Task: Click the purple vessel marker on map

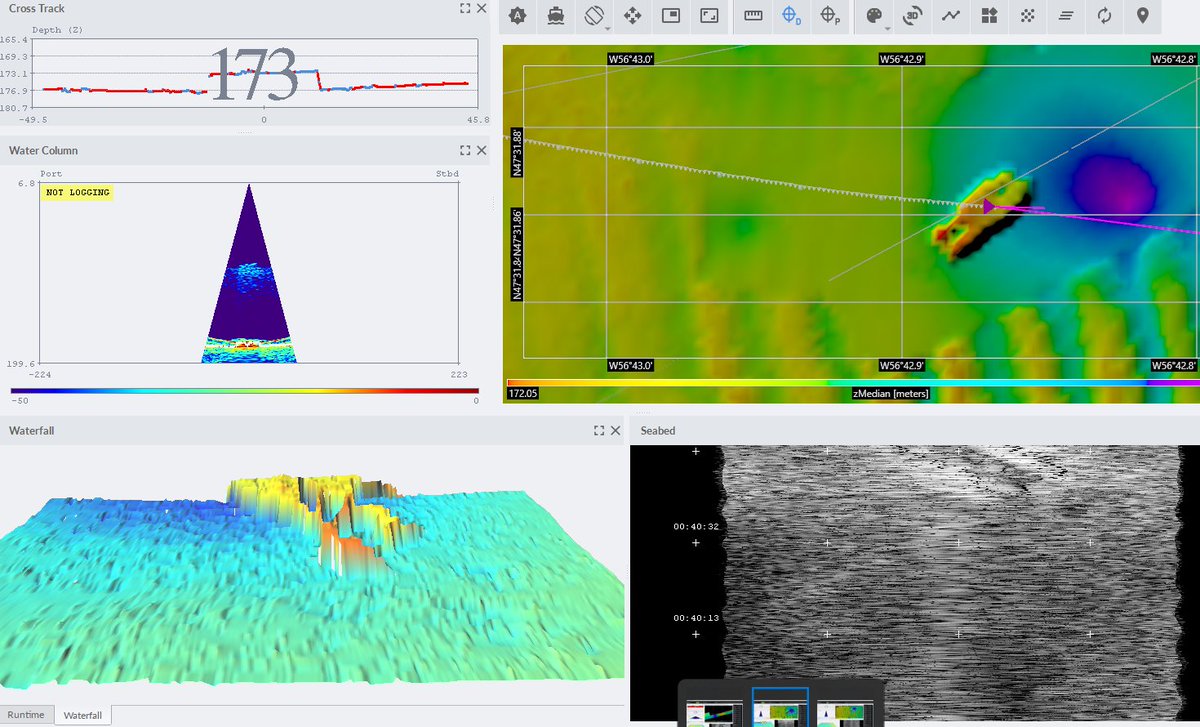Action: pyautogui.click(x=988, y=206)
